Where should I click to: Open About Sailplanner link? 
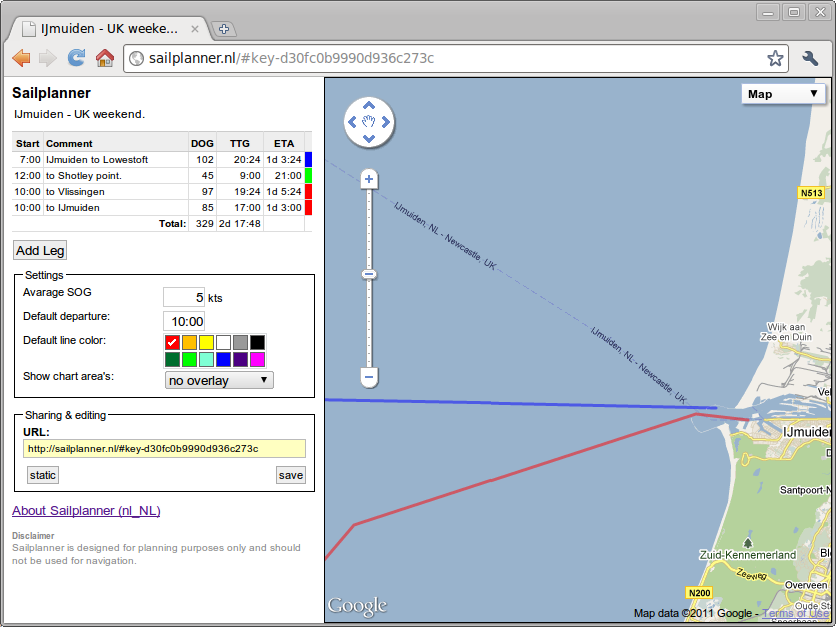pos(86,511)
